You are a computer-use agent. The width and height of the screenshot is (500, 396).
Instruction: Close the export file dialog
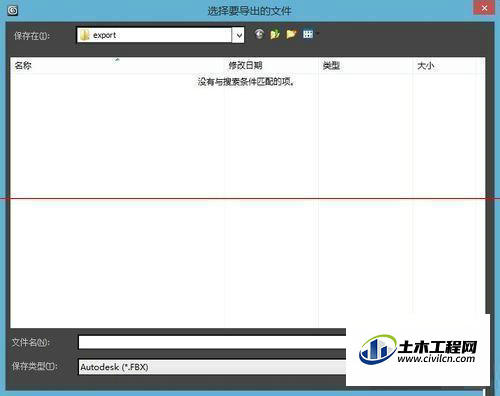click(x=484, y=8)
